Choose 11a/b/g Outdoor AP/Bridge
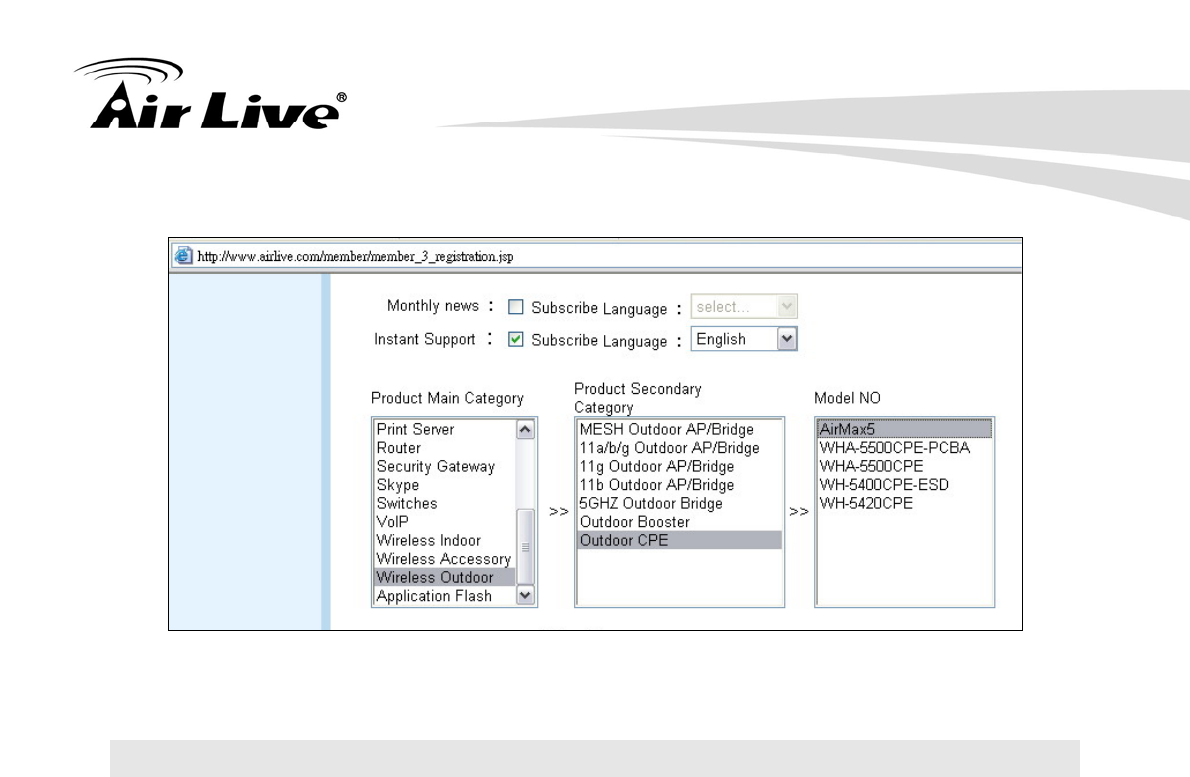 (x=679, y=448)
